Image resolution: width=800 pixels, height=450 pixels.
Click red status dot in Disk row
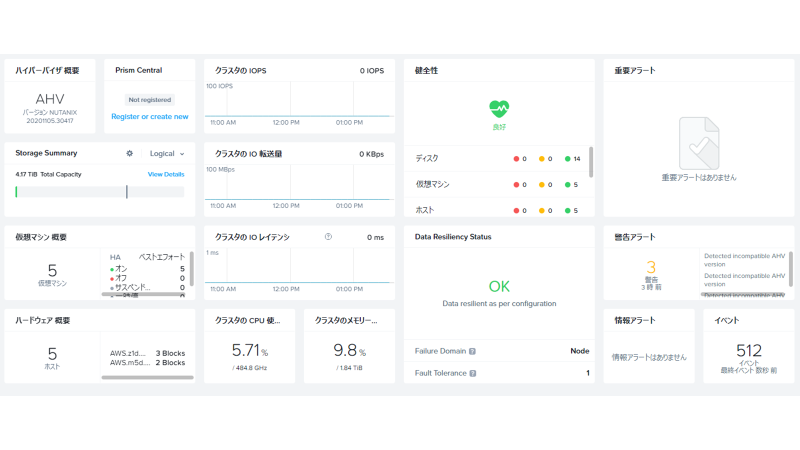(x=516, y=159)
